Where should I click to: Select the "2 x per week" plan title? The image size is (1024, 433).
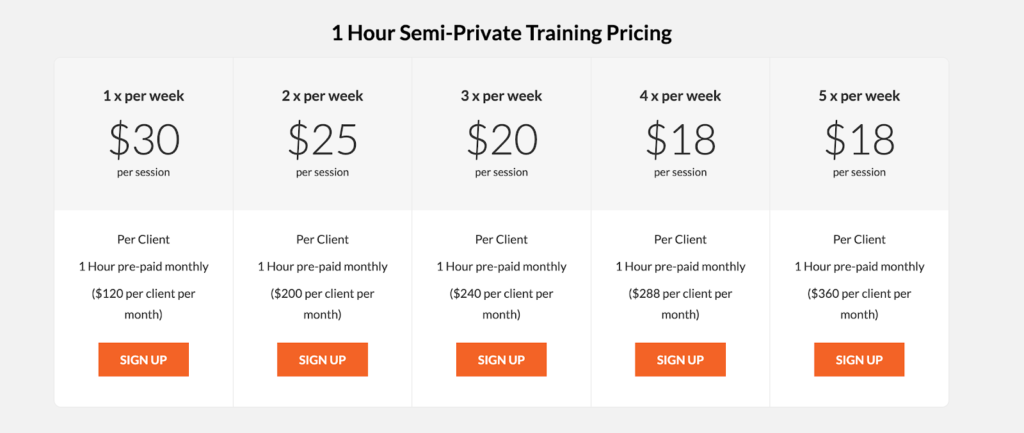322,96
